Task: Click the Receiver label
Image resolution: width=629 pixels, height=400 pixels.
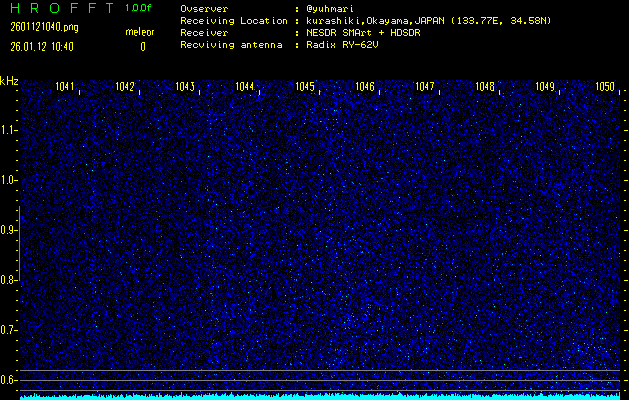Action: click(204, 33)
